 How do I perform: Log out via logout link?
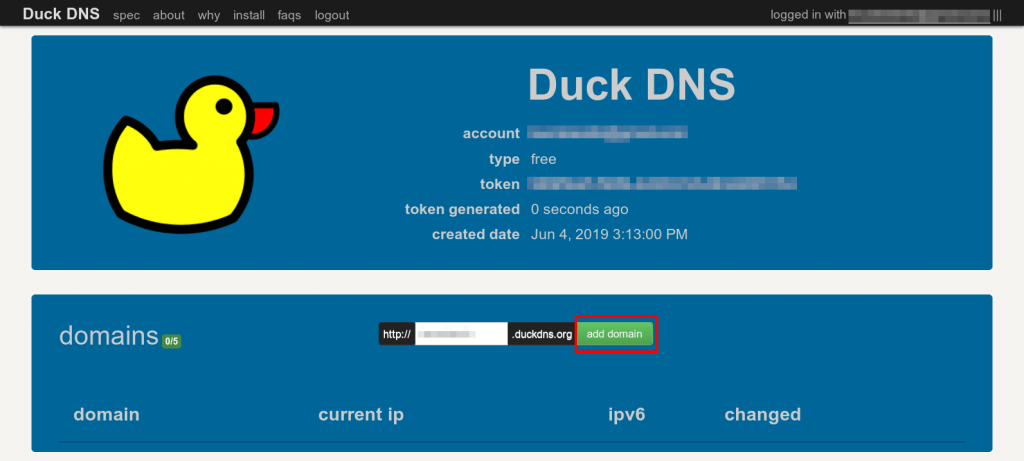click(332, 15)
